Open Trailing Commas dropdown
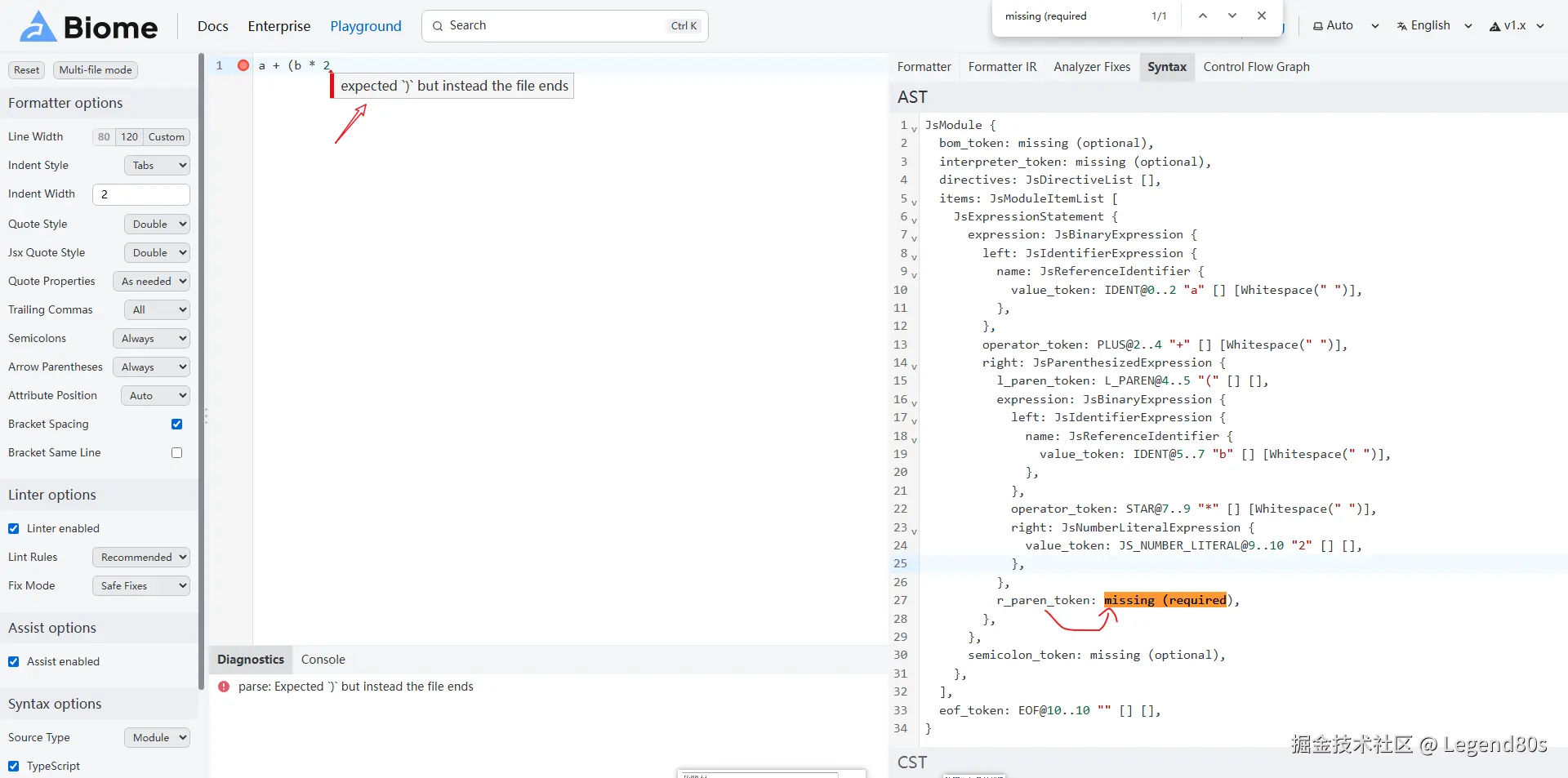 pos(157,310)
